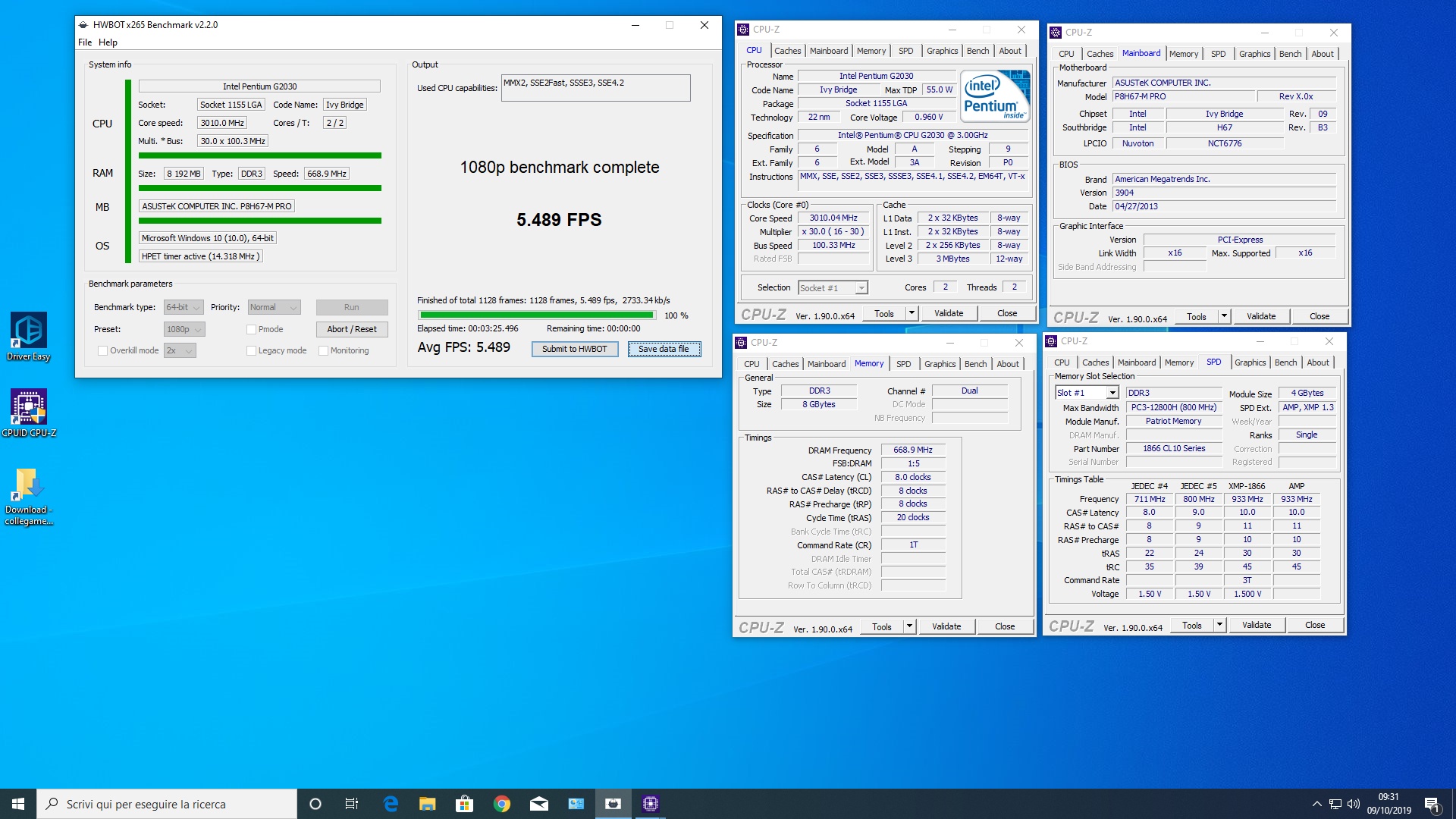Click the Used CPU capabilities text box

click(595, 87)
